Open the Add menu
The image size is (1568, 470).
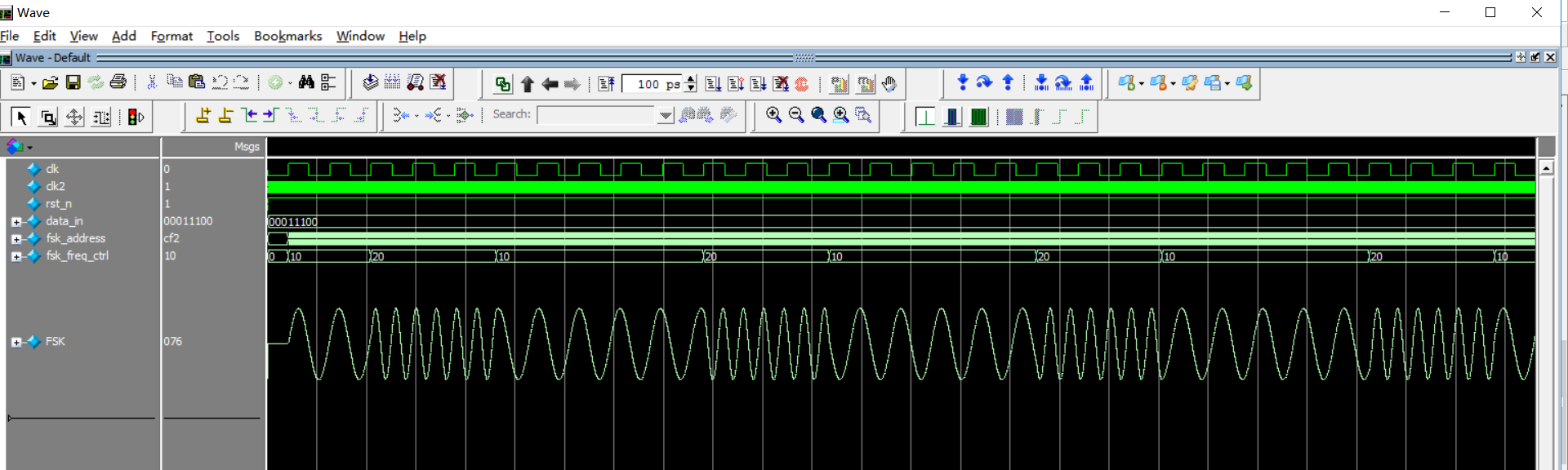[x=124, y=36]
